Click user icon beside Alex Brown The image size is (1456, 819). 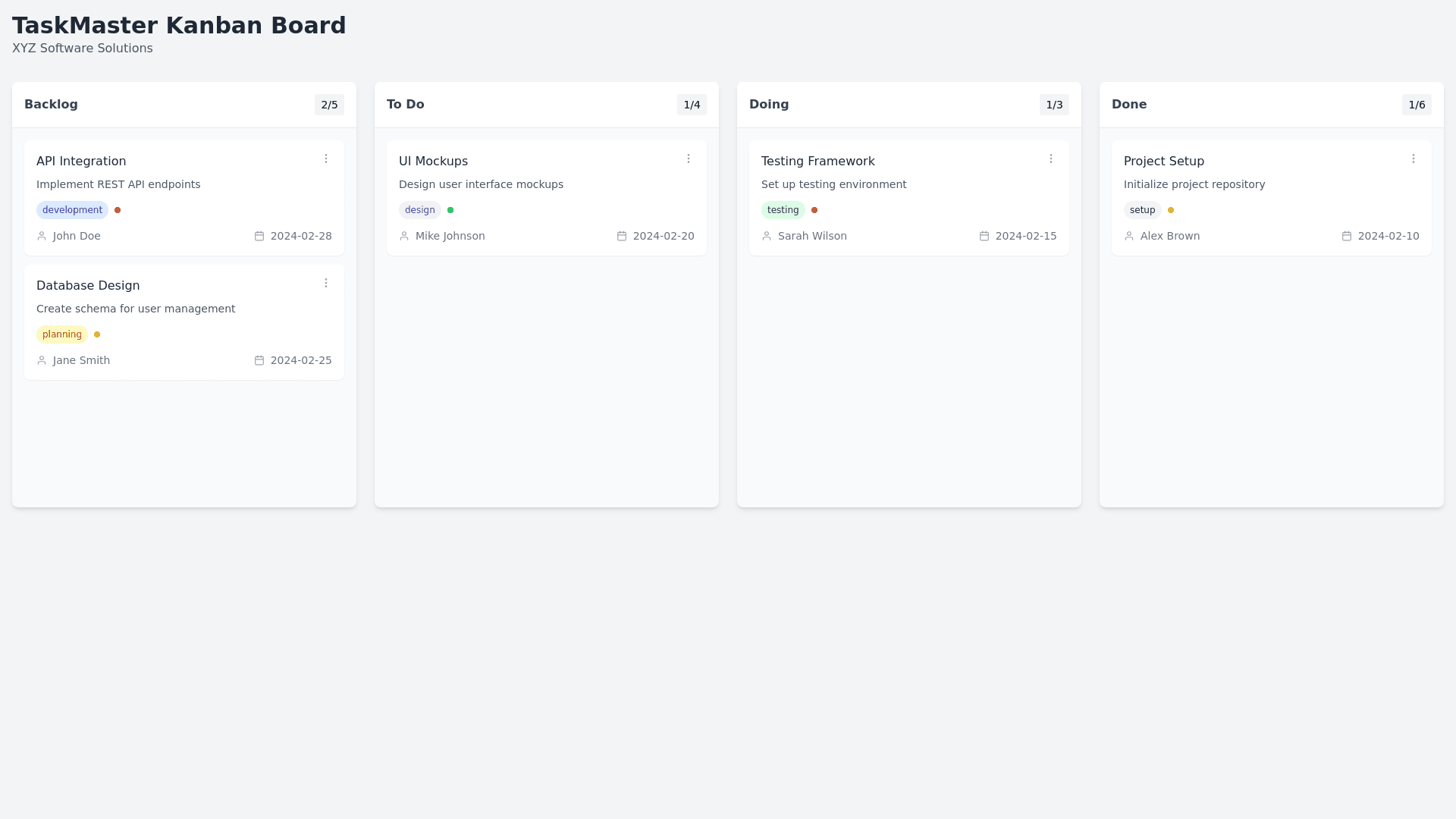[1129, 236]
